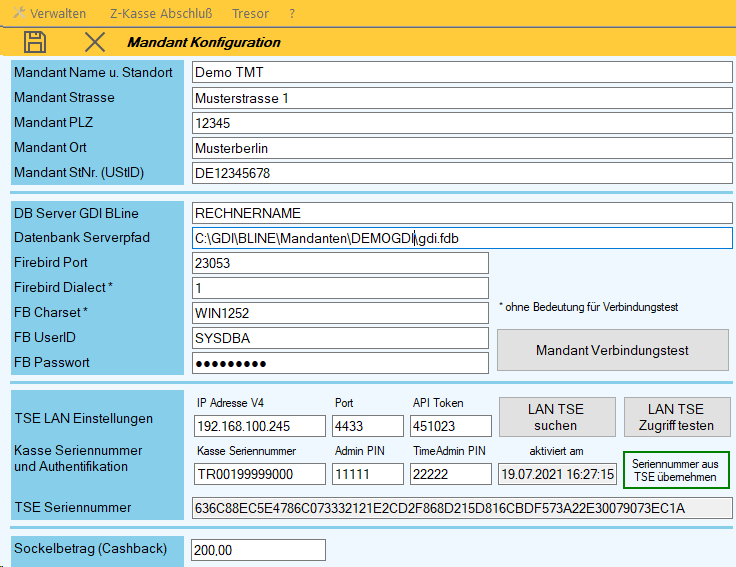Click the API Token caption
Viewport: 736px width, 567px height.
438,403
